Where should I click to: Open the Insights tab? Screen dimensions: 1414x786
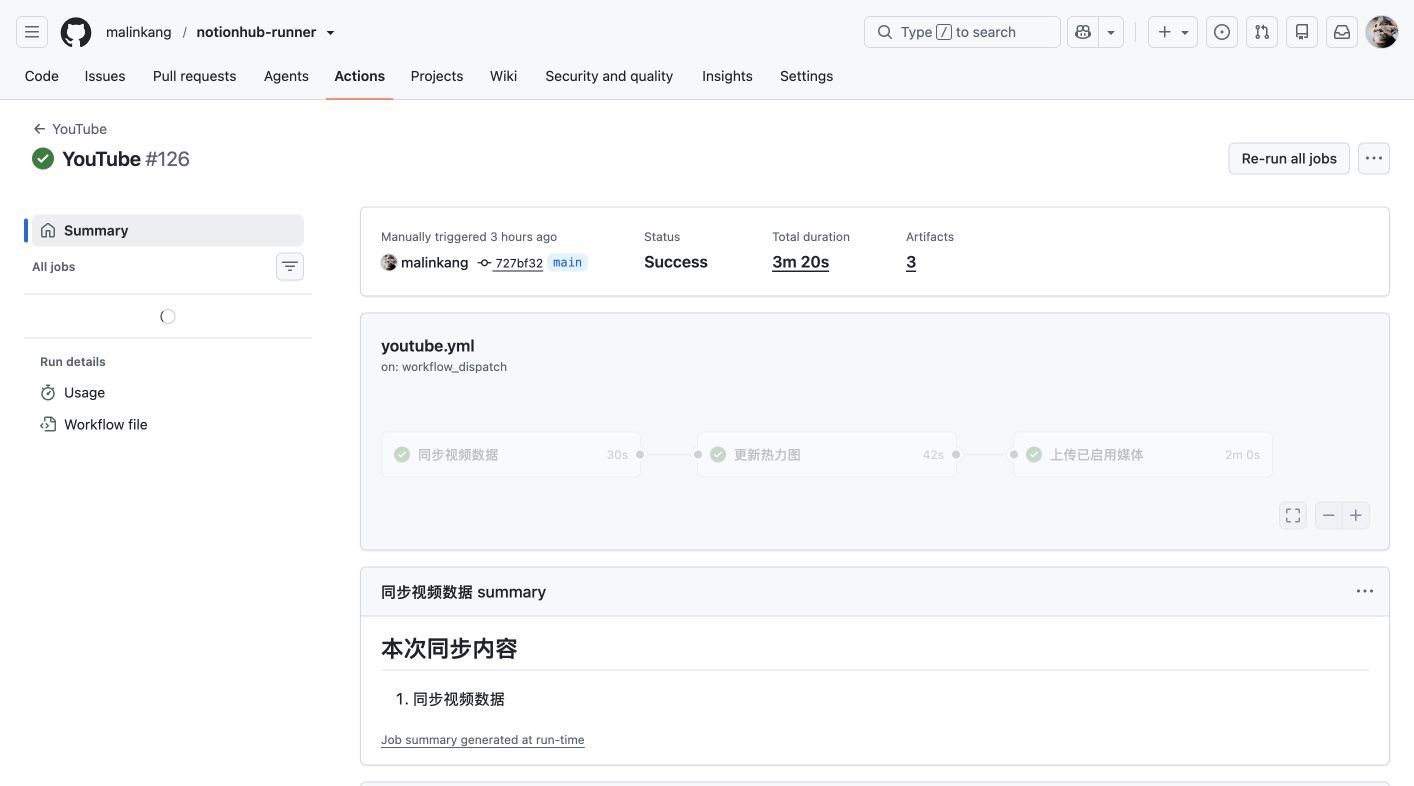coord(727,76)
